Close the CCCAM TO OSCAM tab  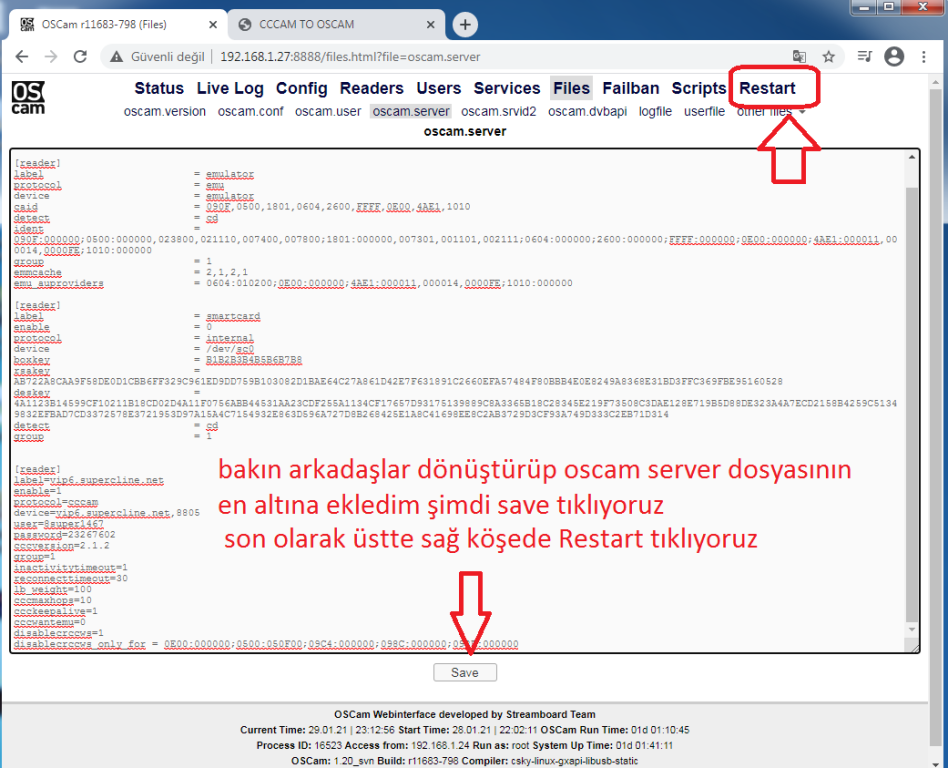pyautogui.click(x=430, y=25)
